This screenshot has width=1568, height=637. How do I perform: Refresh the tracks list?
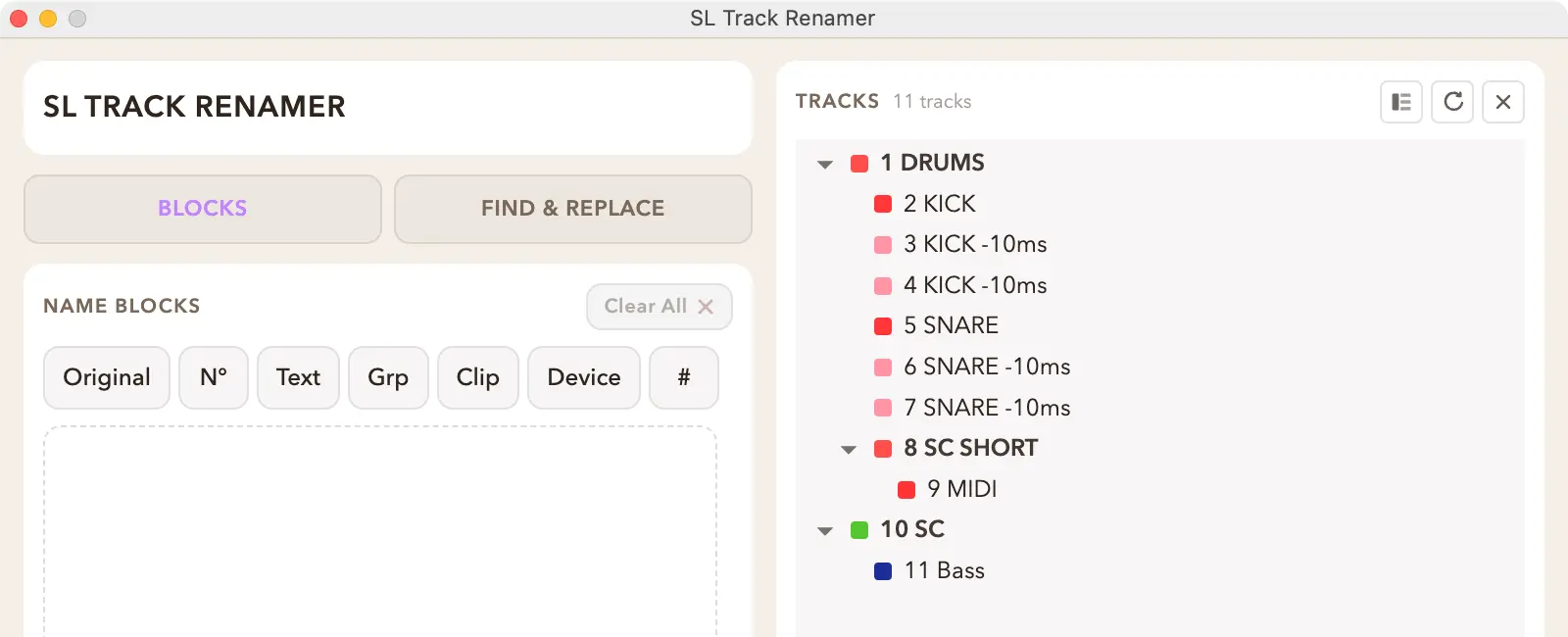[x=1452, y=102]
